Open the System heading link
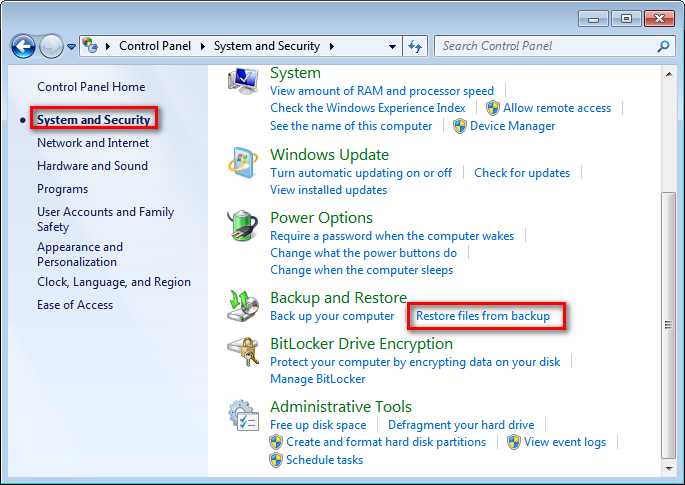Image resolution: width=685 pixels, height=485 pixels. coord(295,73)
